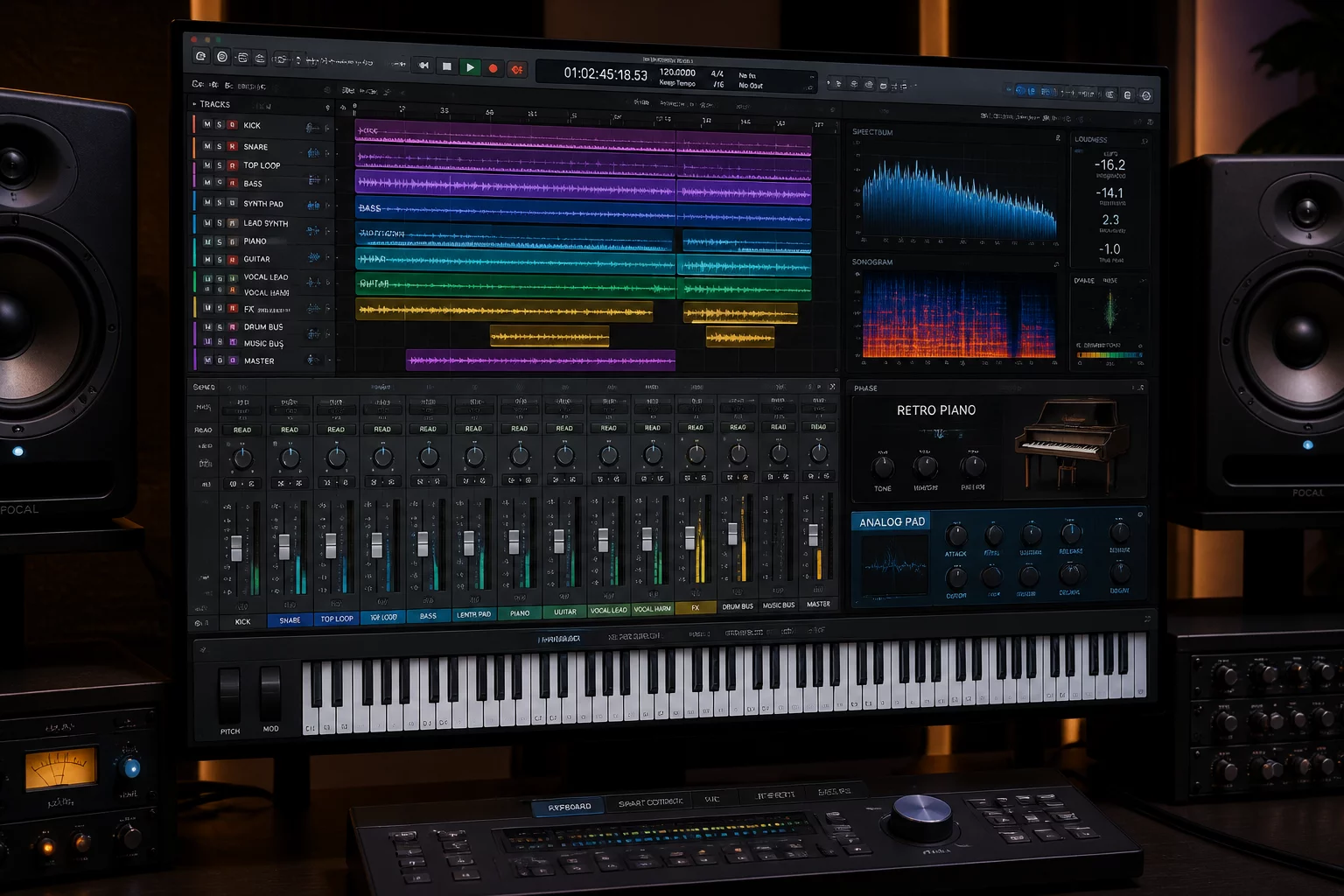This screenshot has height=896, width=1344.
Task: Toggle the orange loop/cycle button in transport
Action: 517,69
